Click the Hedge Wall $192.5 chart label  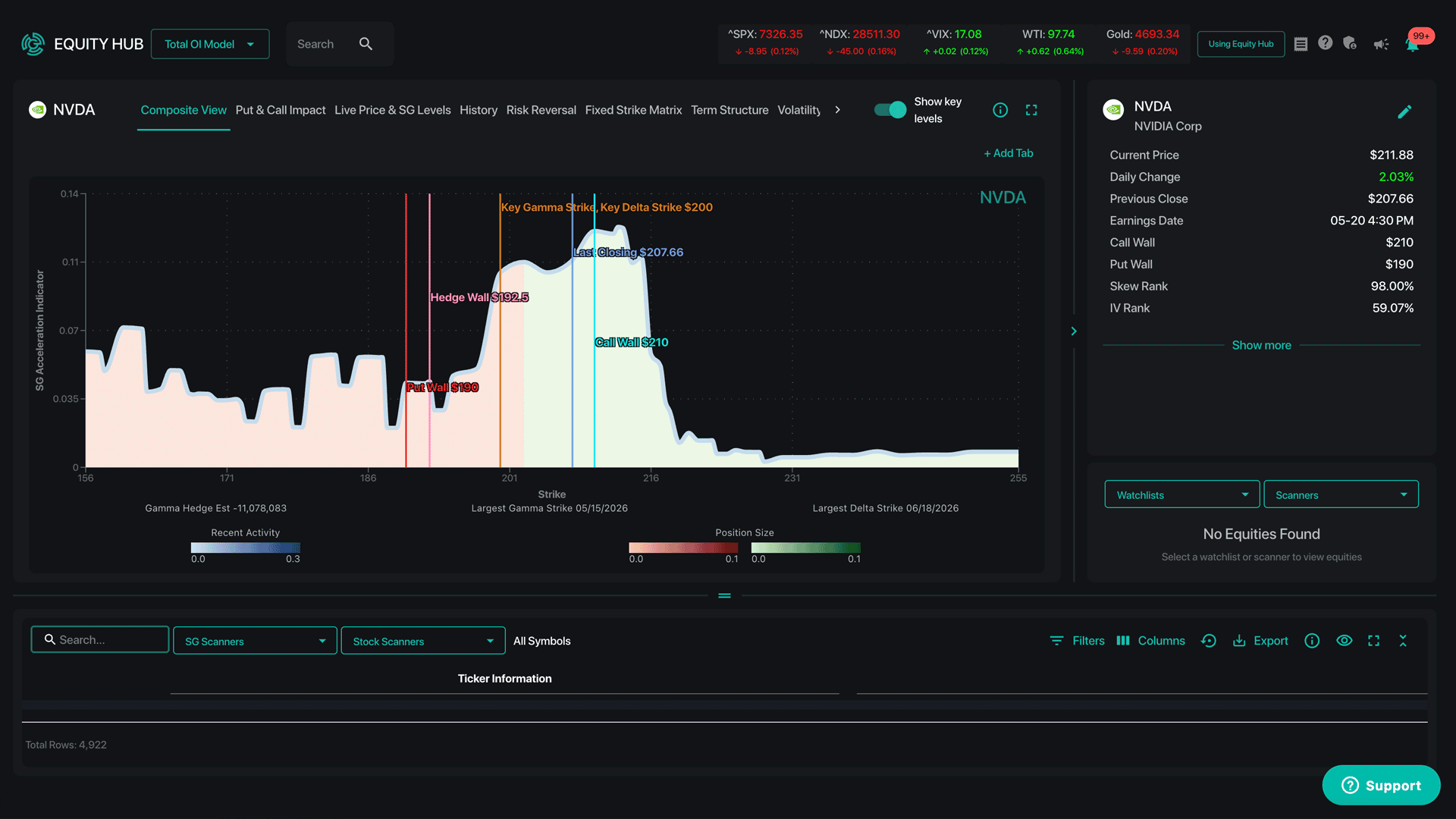click(x=479, y=297)
